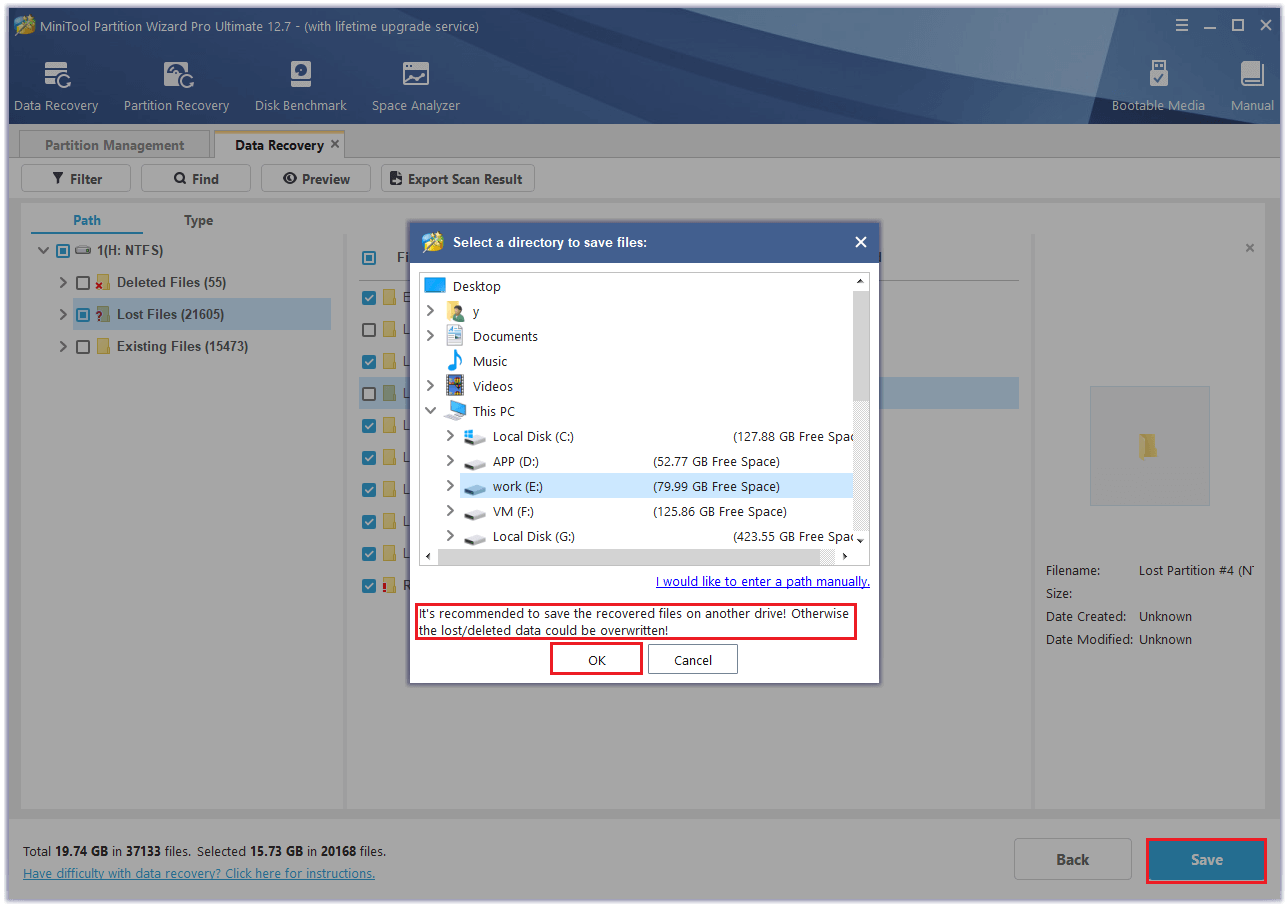Toggle select-all checkbox in file list header

(369, 258)
